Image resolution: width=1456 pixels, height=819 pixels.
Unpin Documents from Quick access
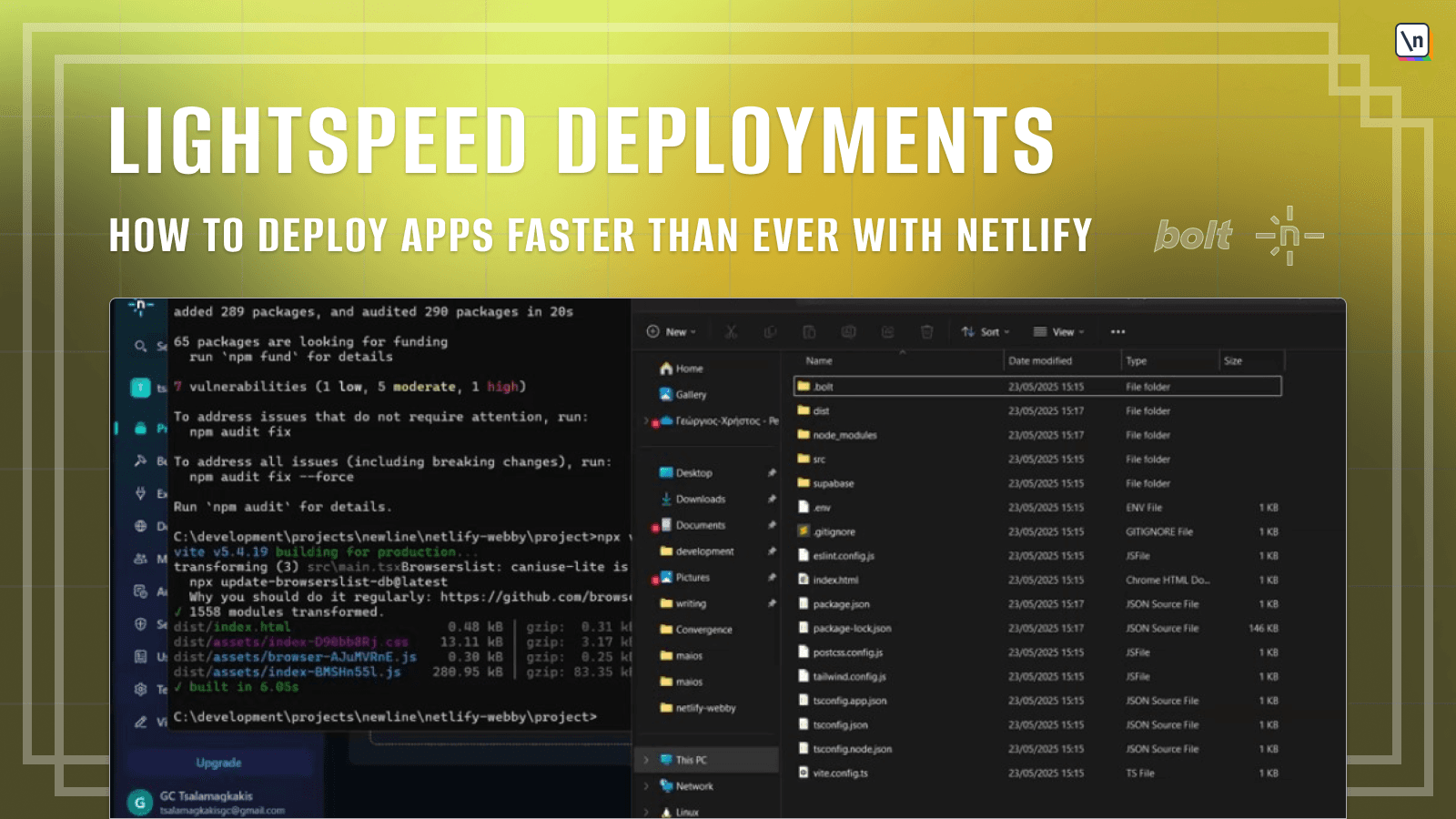click(771, 525)
